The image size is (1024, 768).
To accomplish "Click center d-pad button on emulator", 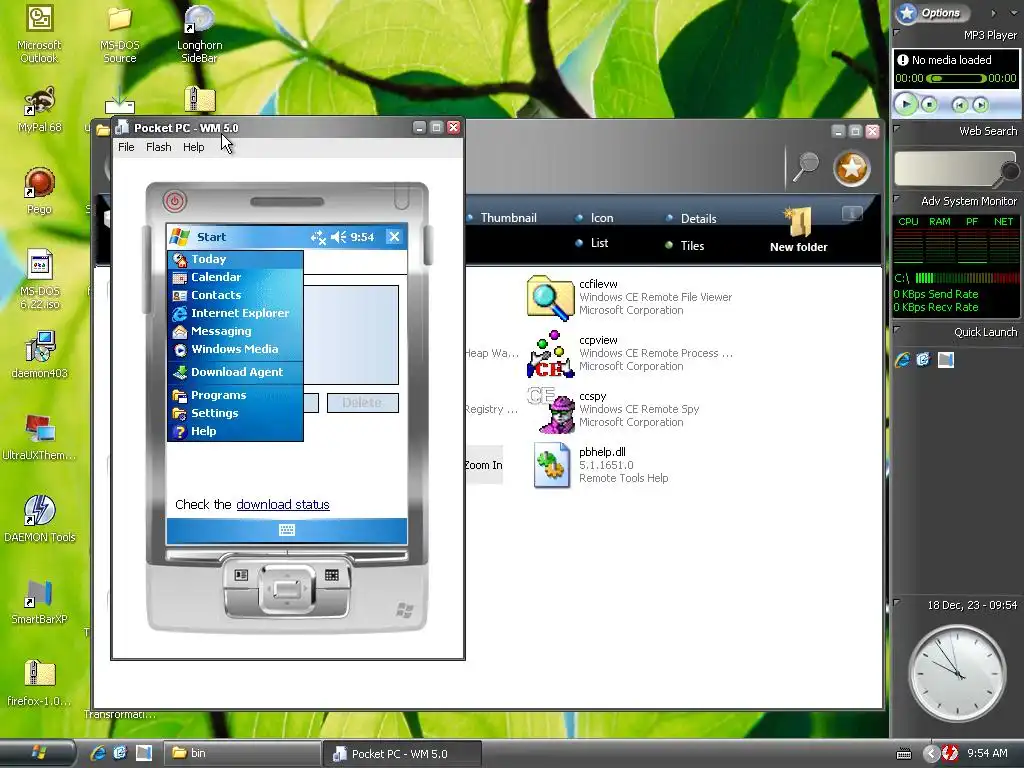I will (x=287, y=590).
